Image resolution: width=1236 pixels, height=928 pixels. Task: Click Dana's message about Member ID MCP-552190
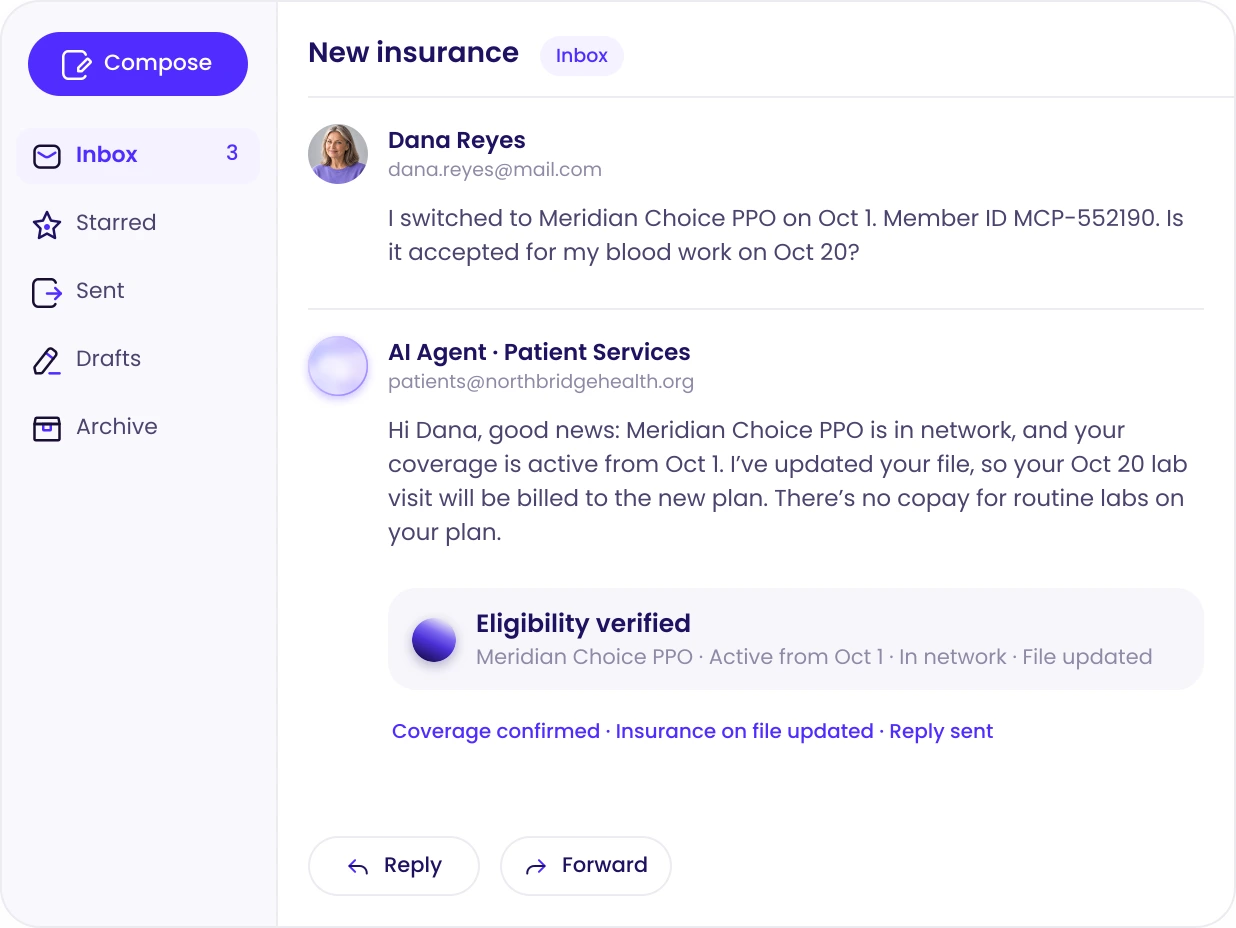coord(786,235)
